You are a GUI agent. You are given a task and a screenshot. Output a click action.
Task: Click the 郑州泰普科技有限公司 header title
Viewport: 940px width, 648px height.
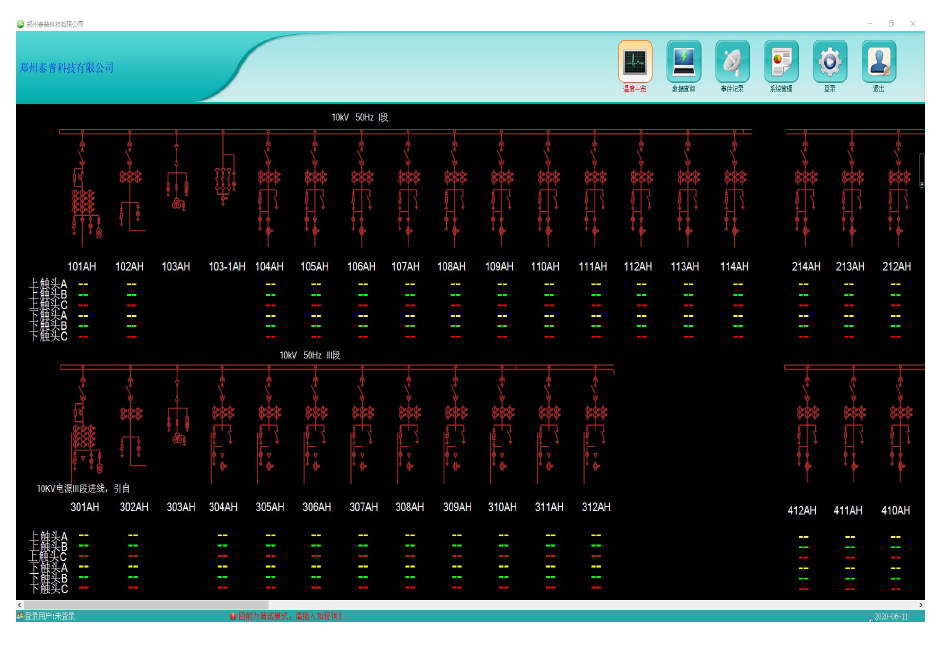pyautogui.click(x=67, y=68)
